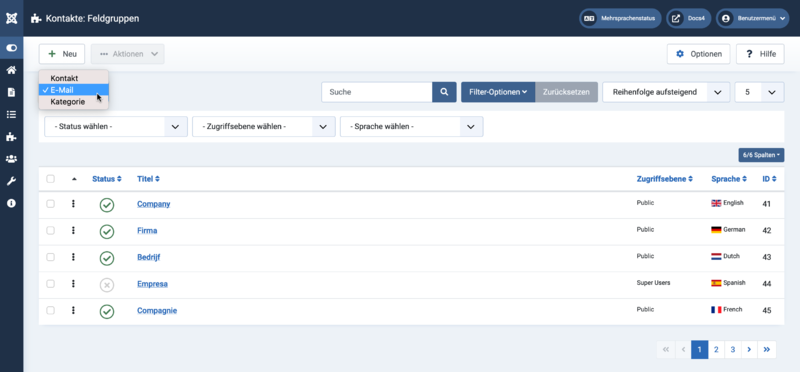This screenshot has height=372, width=800.
Task: Open Reihenfolge aufsteigend sort dropdown
Action: [x=666, y=92]
